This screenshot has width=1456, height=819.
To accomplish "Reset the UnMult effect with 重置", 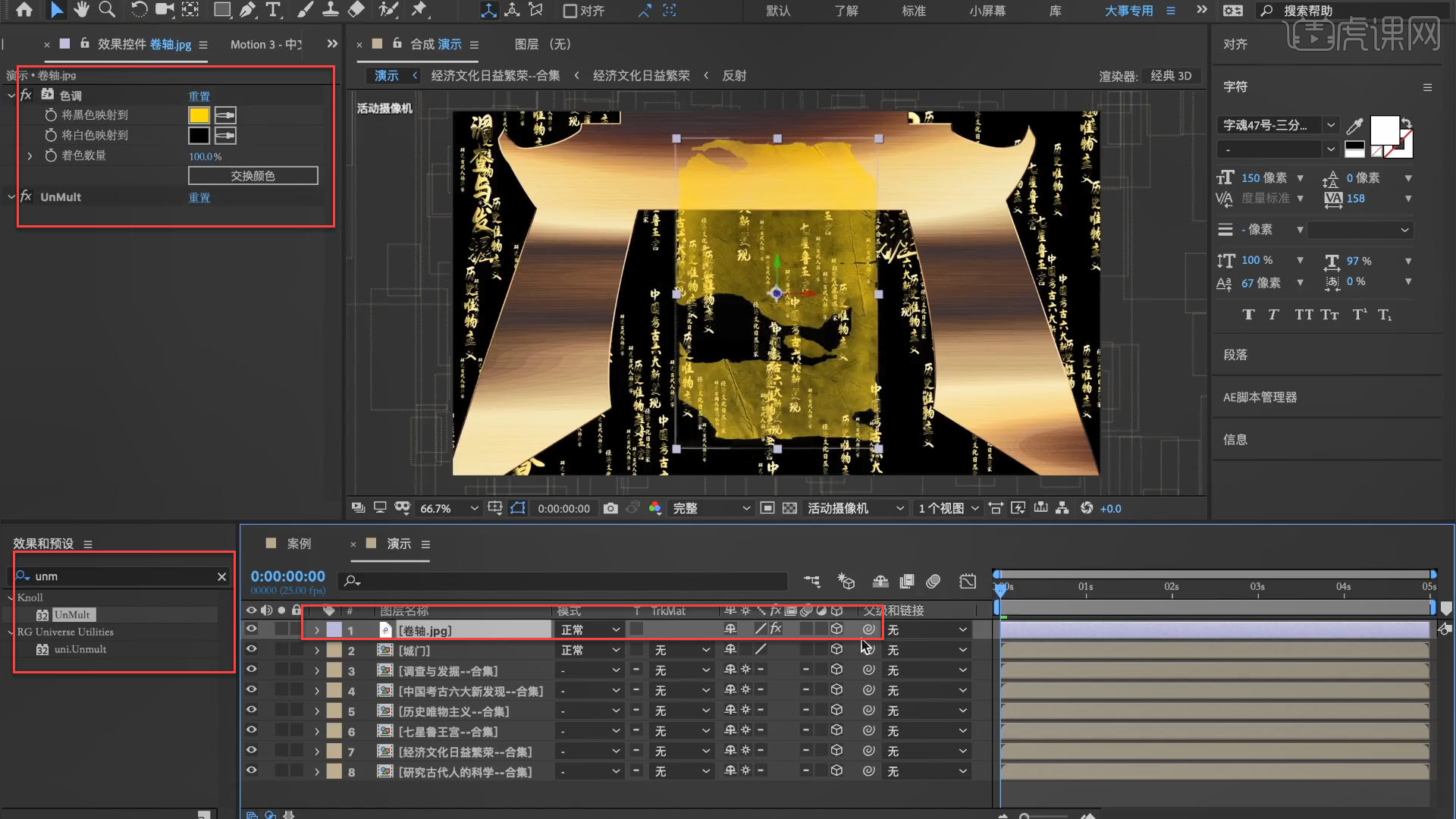I will (199, 197).
